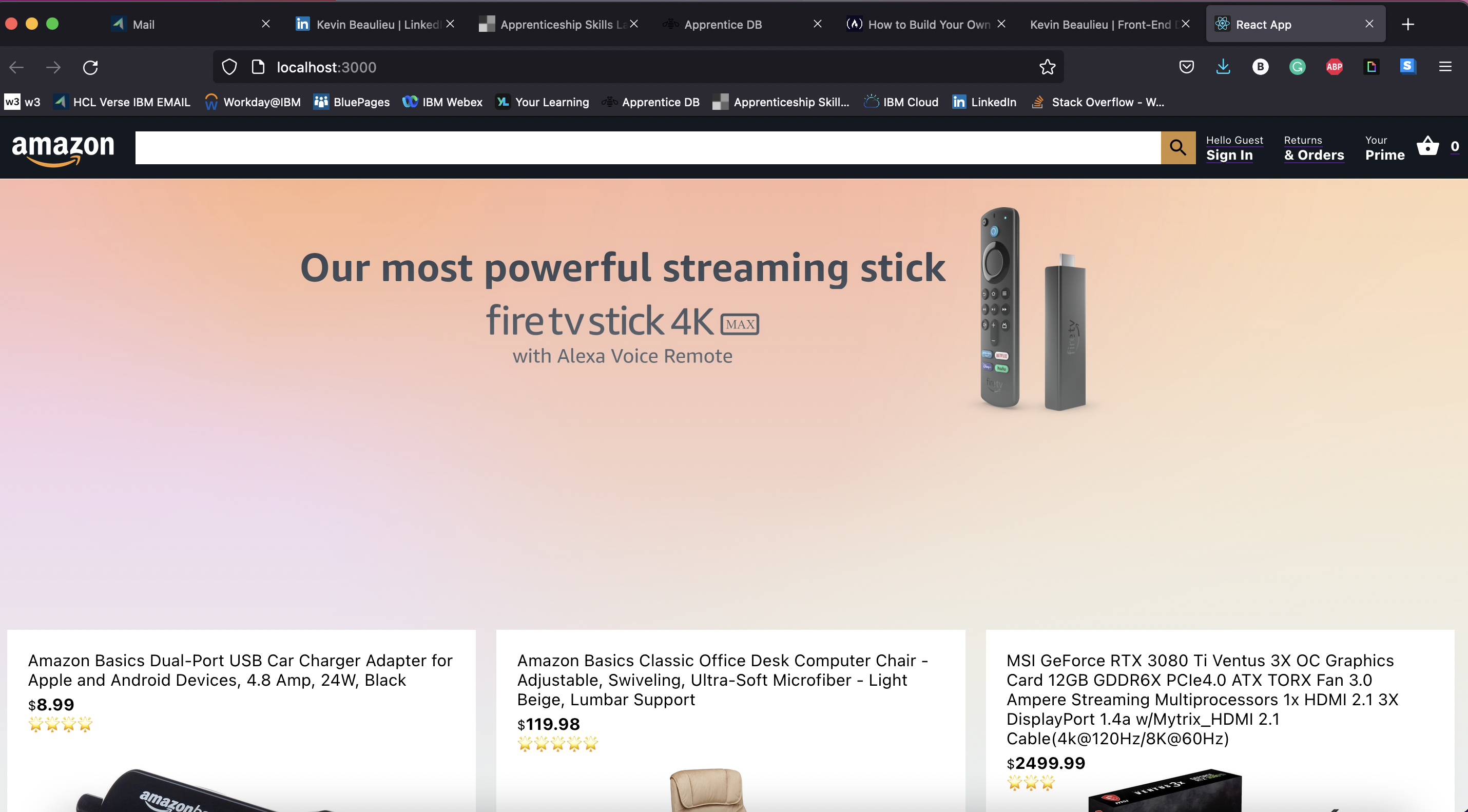
Task: Click the basket item count 0
Action: (1454, 146)
